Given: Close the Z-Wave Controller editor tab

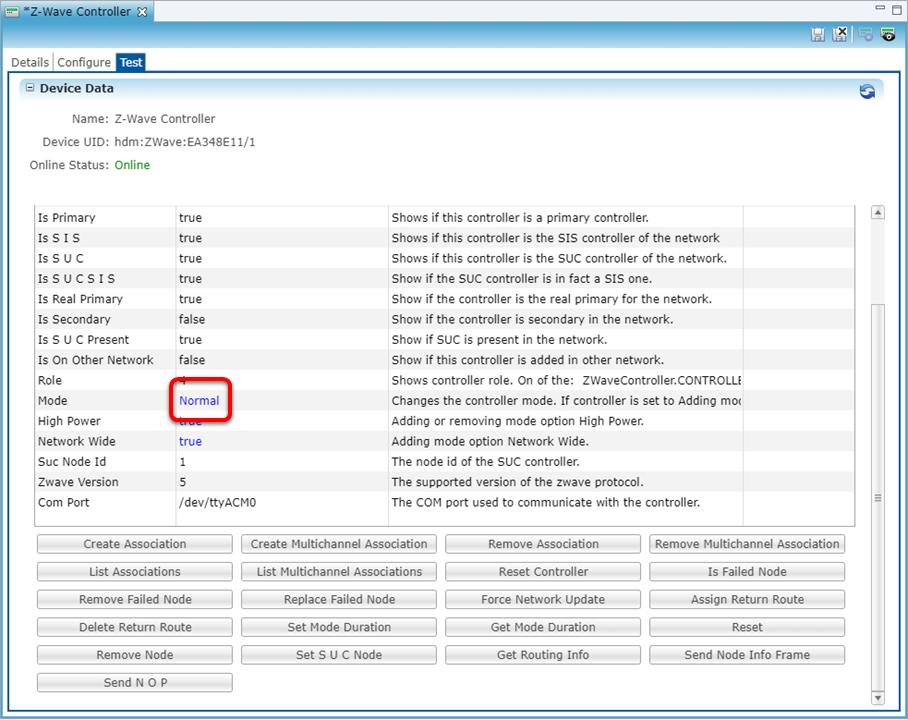Looking at the screenshot, I should click(142, 12).
